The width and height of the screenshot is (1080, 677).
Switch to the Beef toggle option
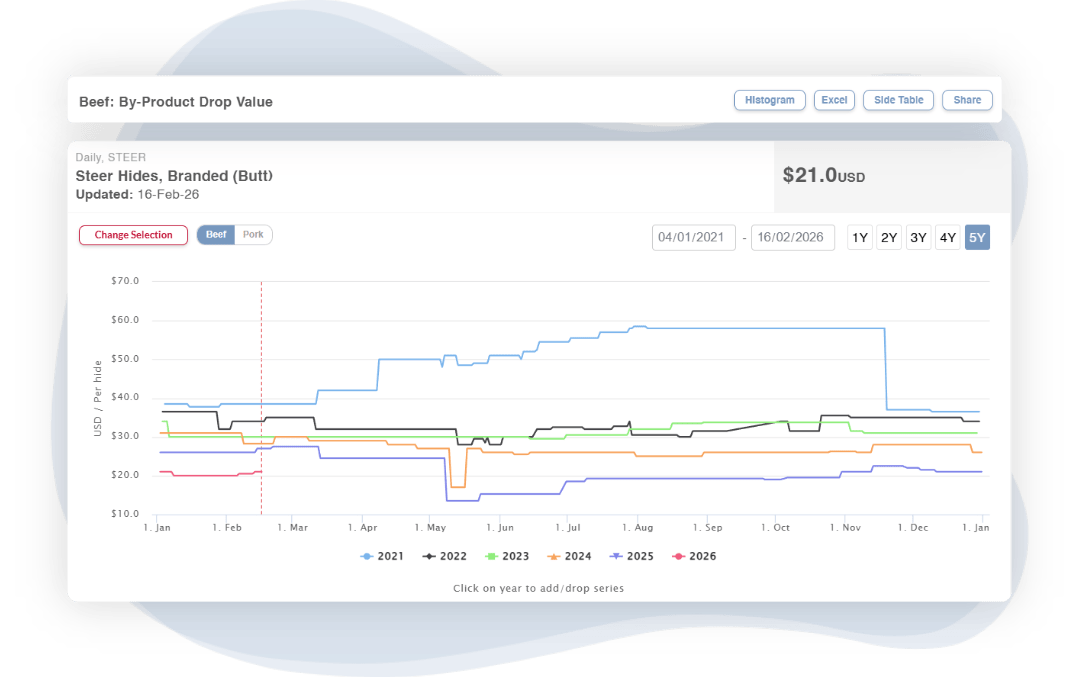216,235
